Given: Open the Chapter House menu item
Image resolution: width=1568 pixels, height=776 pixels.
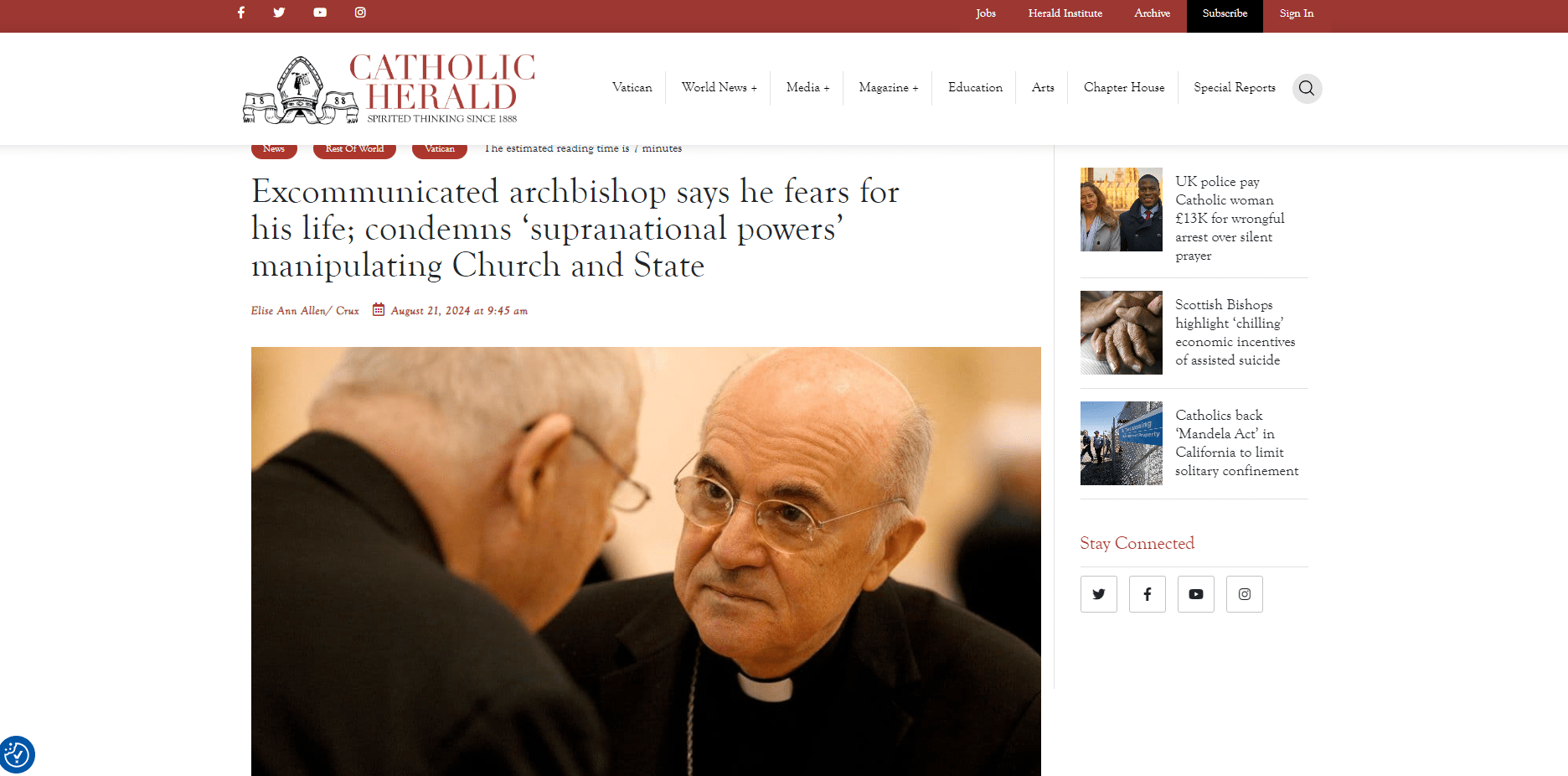Looking at the screenshot, I should coord(1124,87).
